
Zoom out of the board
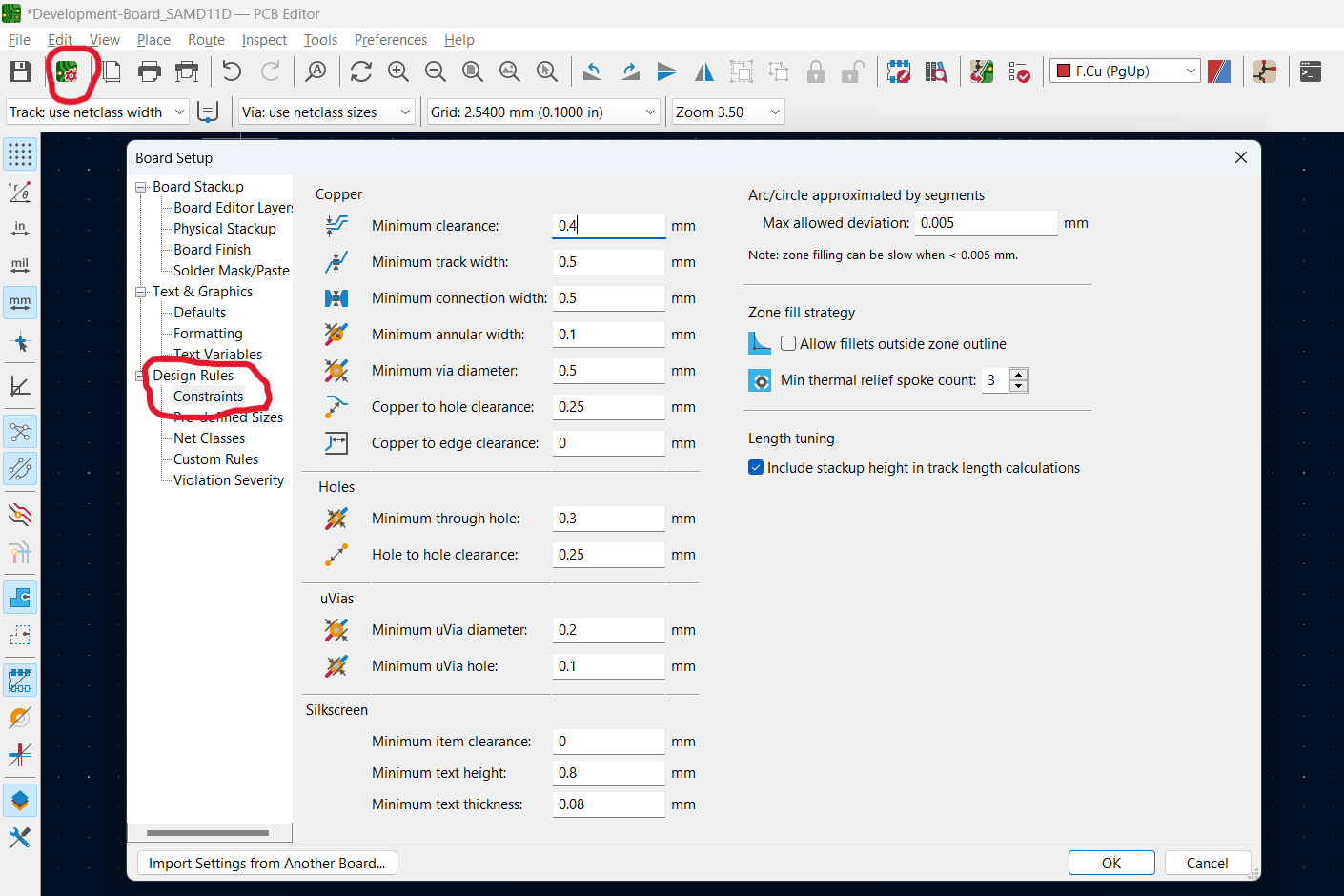[x=436, y=71]
